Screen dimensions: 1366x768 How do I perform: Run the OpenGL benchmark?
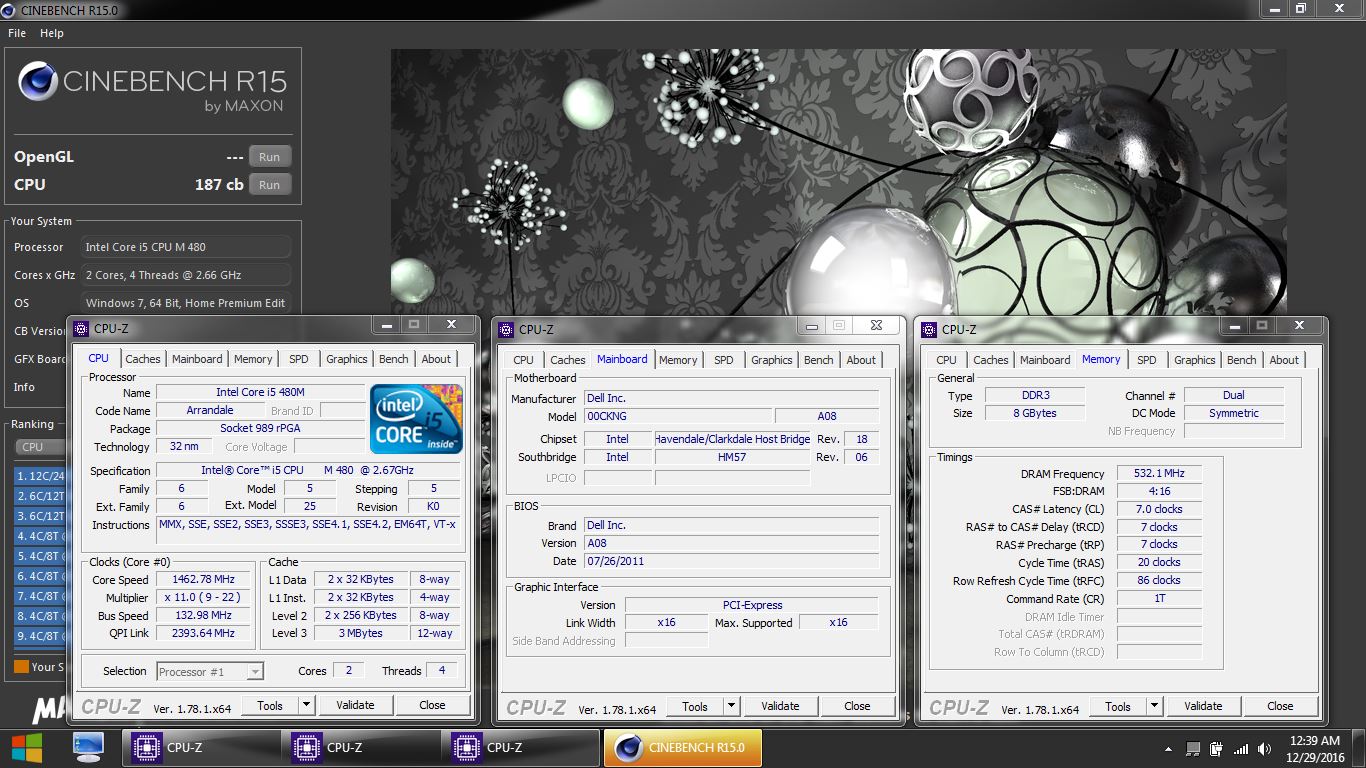click(270, 157)
